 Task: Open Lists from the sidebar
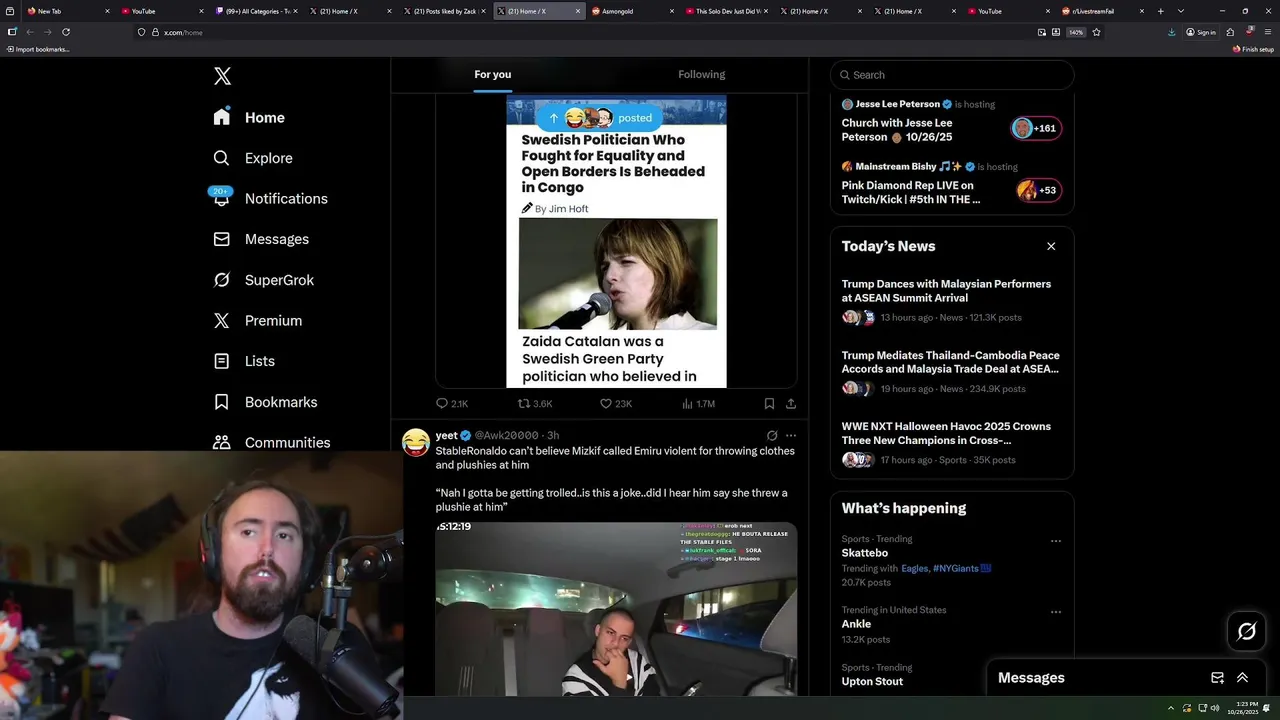(x=244, y=361)
